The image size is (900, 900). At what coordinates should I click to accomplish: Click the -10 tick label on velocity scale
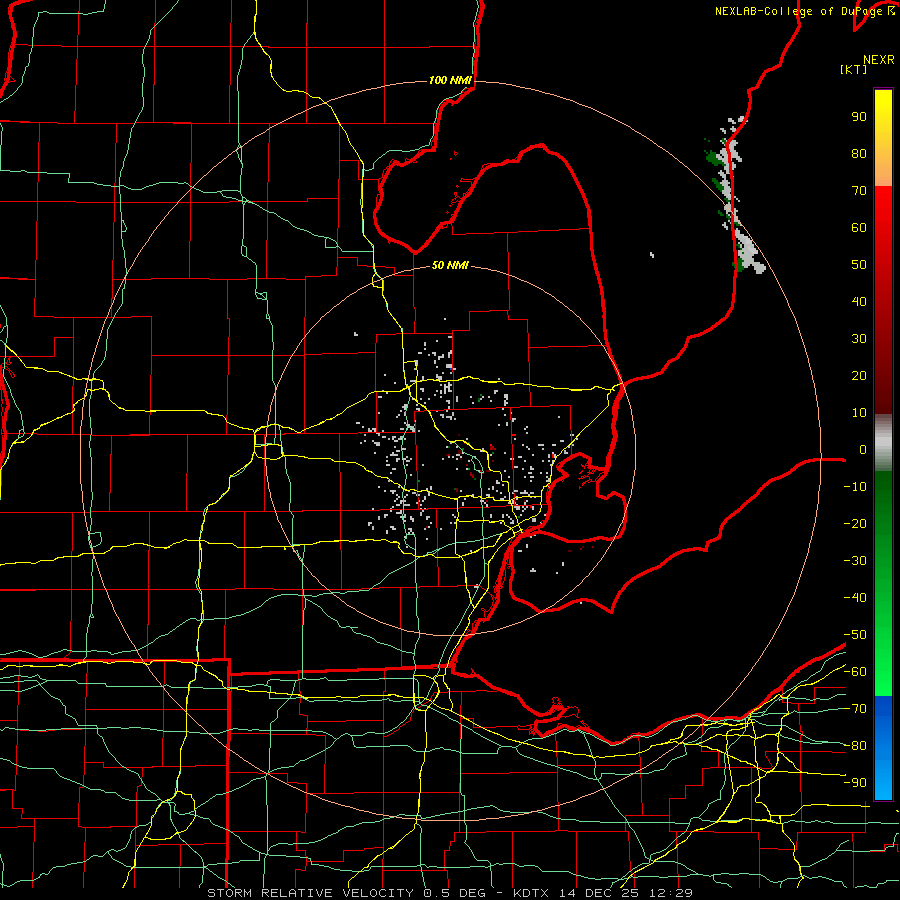pos(855,487)
